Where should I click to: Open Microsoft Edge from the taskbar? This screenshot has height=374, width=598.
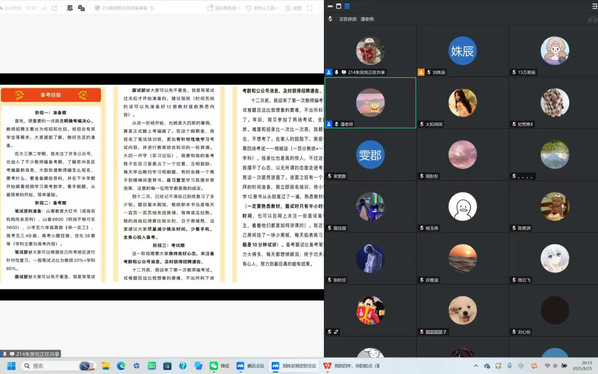tap(121, 366)
